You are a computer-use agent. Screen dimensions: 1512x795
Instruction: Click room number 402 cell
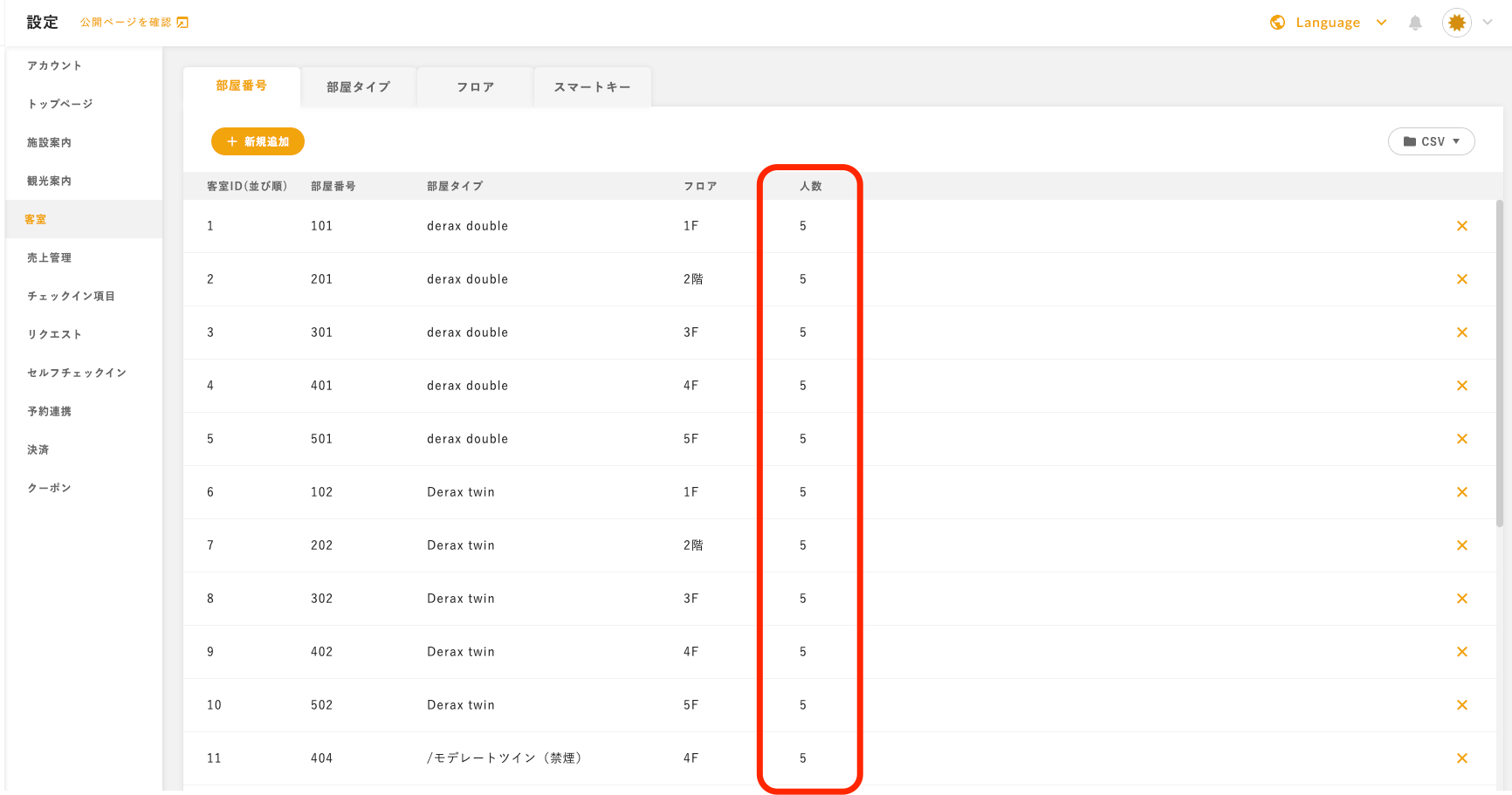321,652
